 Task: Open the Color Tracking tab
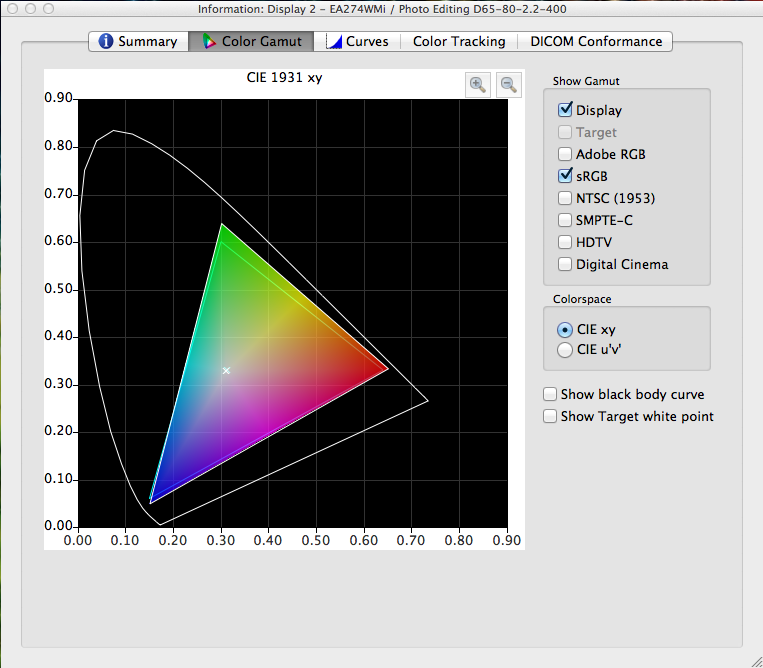point(459,41)
